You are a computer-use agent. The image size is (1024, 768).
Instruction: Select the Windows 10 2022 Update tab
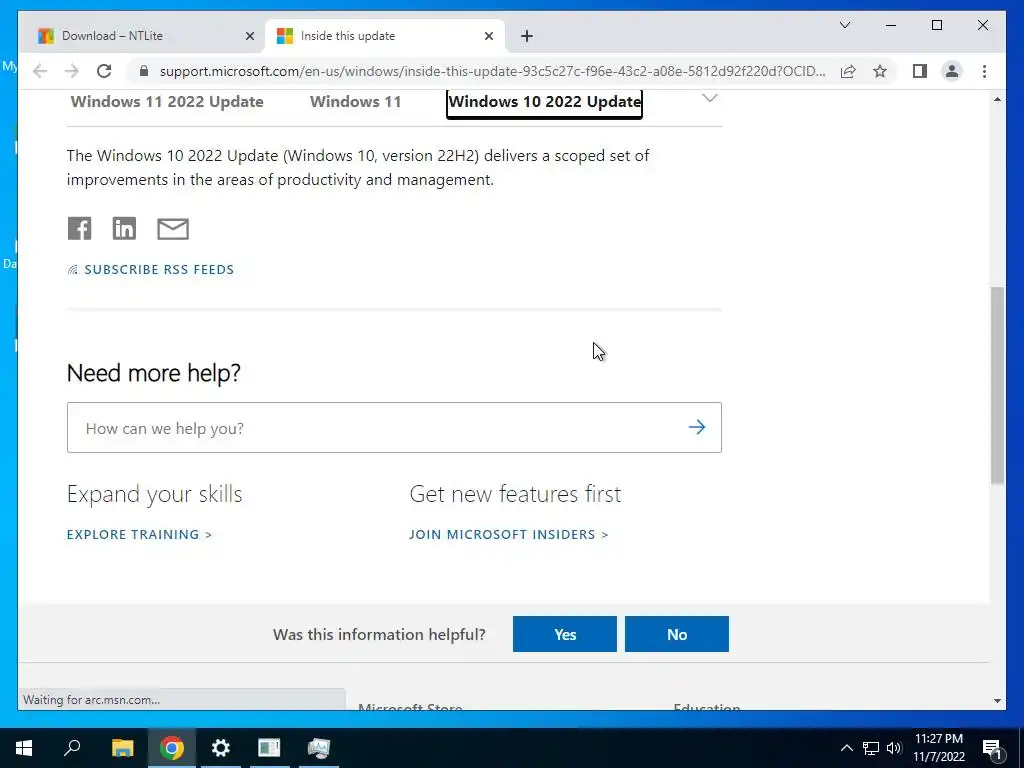(x=545, y=103)
